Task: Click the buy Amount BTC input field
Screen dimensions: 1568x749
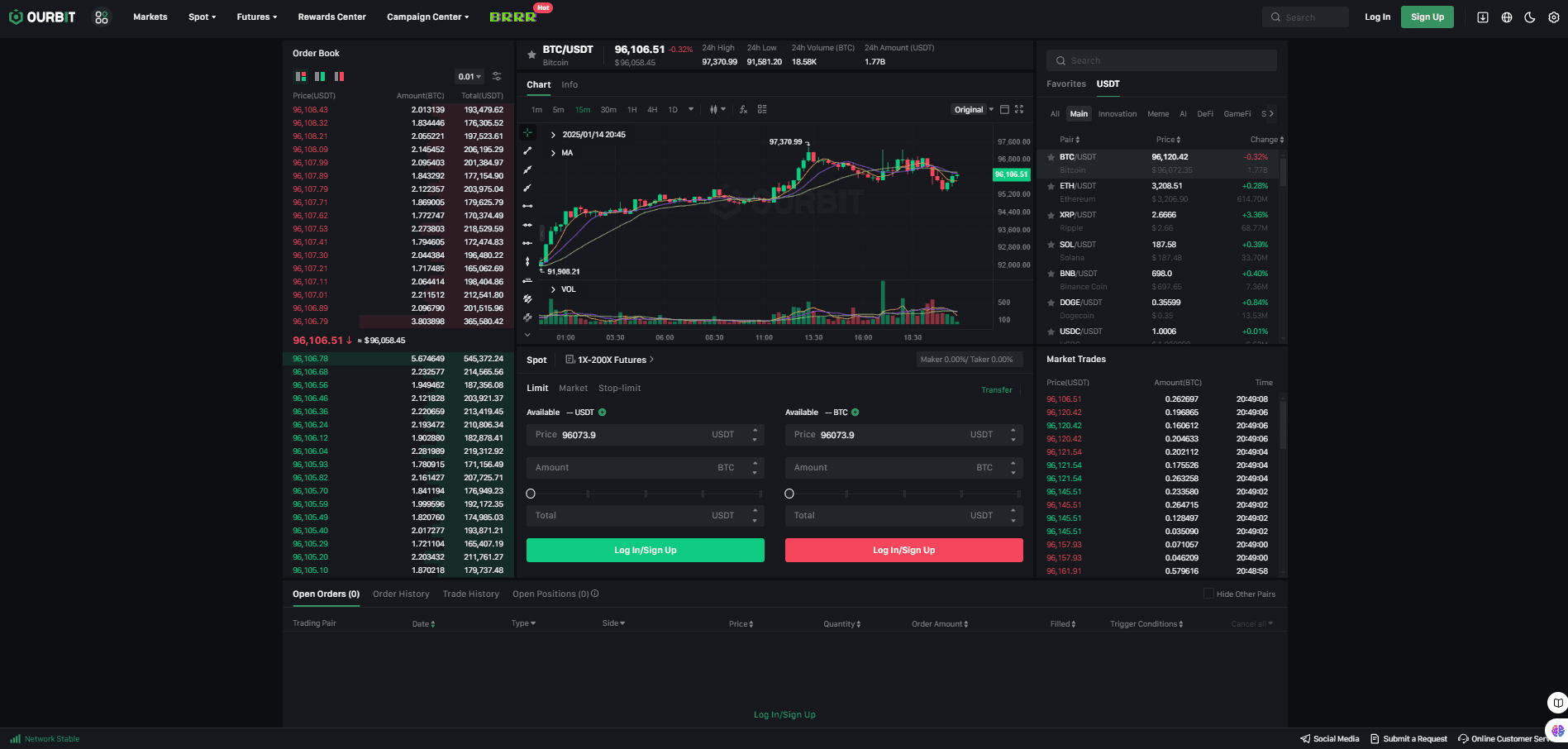Action: [x=646, y=468]
